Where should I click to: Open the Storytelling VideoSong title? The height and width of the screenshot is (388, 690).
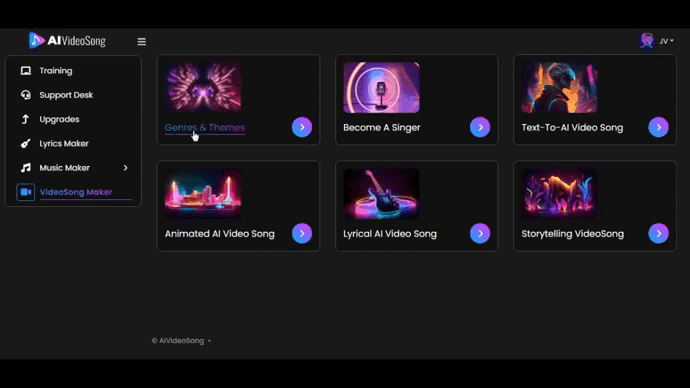(573, 234)
